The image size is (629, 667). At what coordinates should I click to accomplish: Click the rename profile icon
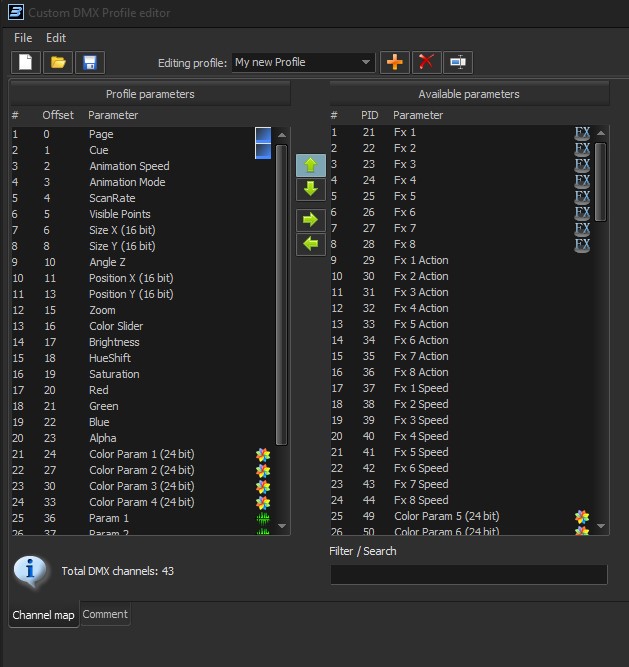[458, 62]
